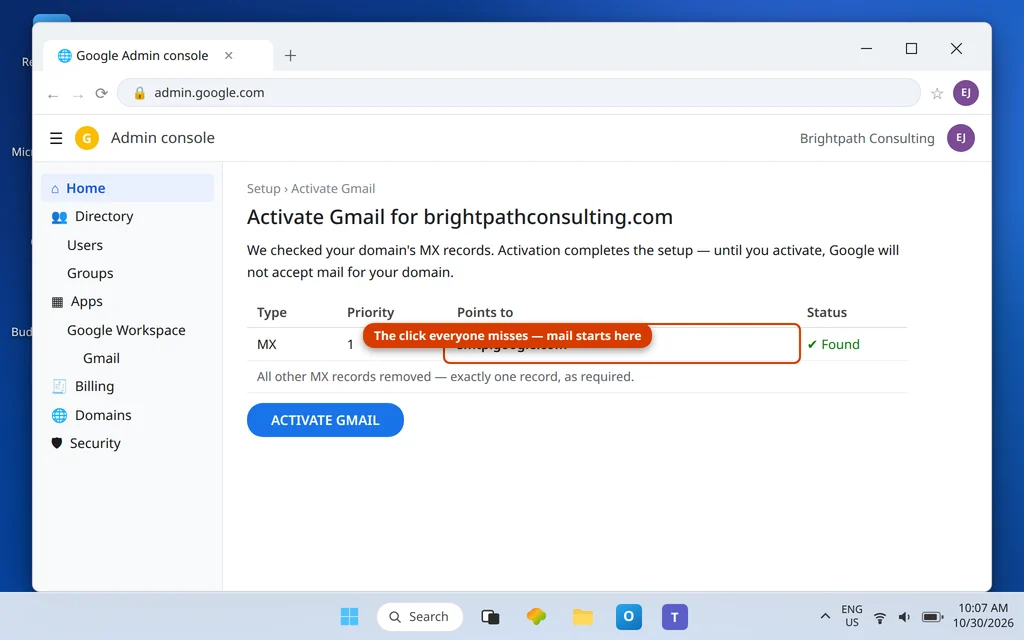This screenshot has width=1024, height=640.
Task: Open the ENG US language switcher
Action: tap(852, 616)
